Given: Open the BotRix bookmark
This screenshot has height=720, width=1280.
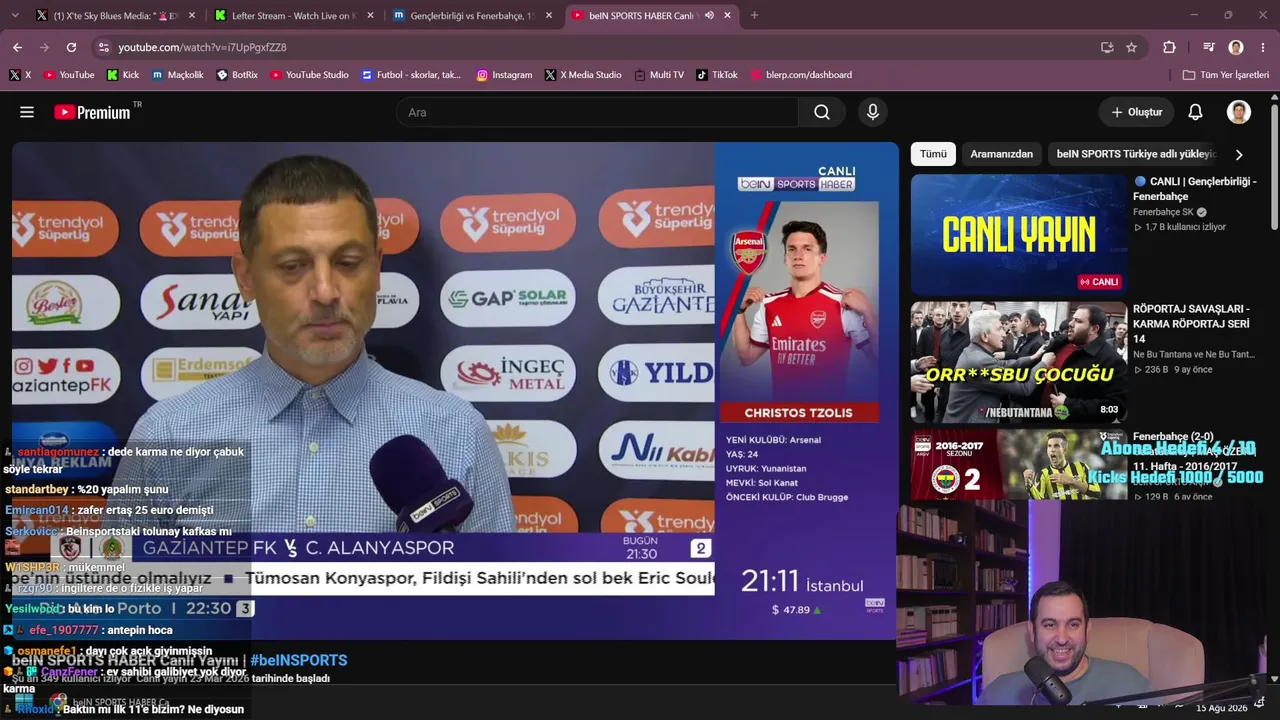Looking at the screenshot, I should (236, 75).
